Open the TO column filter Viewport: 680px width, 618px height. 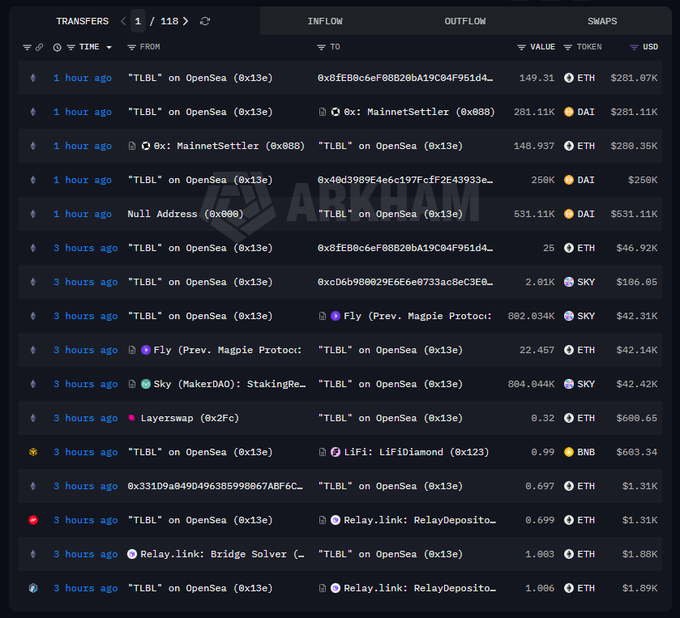(x=321, y=47)
